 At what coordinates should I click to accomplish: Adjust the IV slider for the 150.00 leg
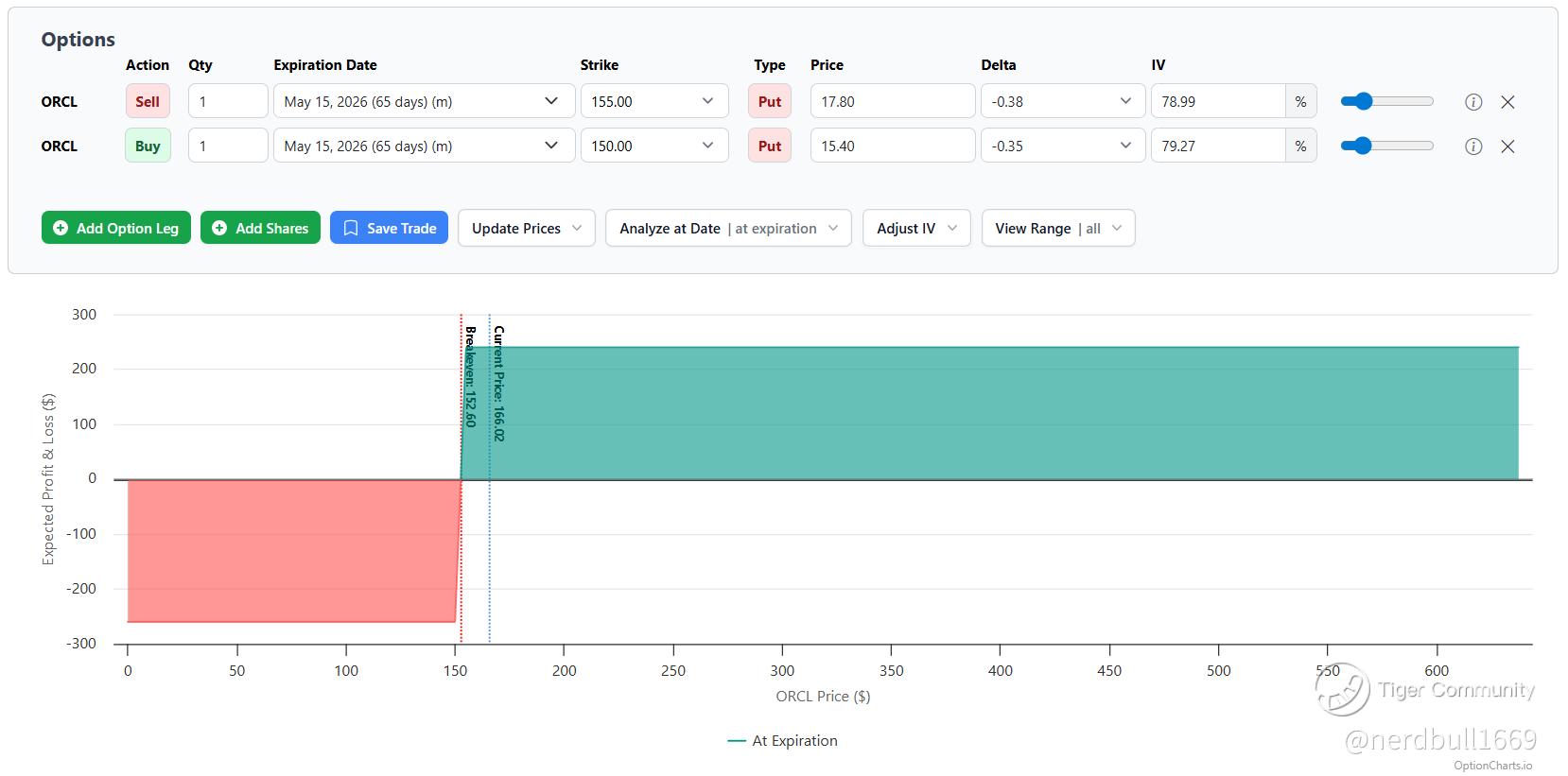point(1387,146)
